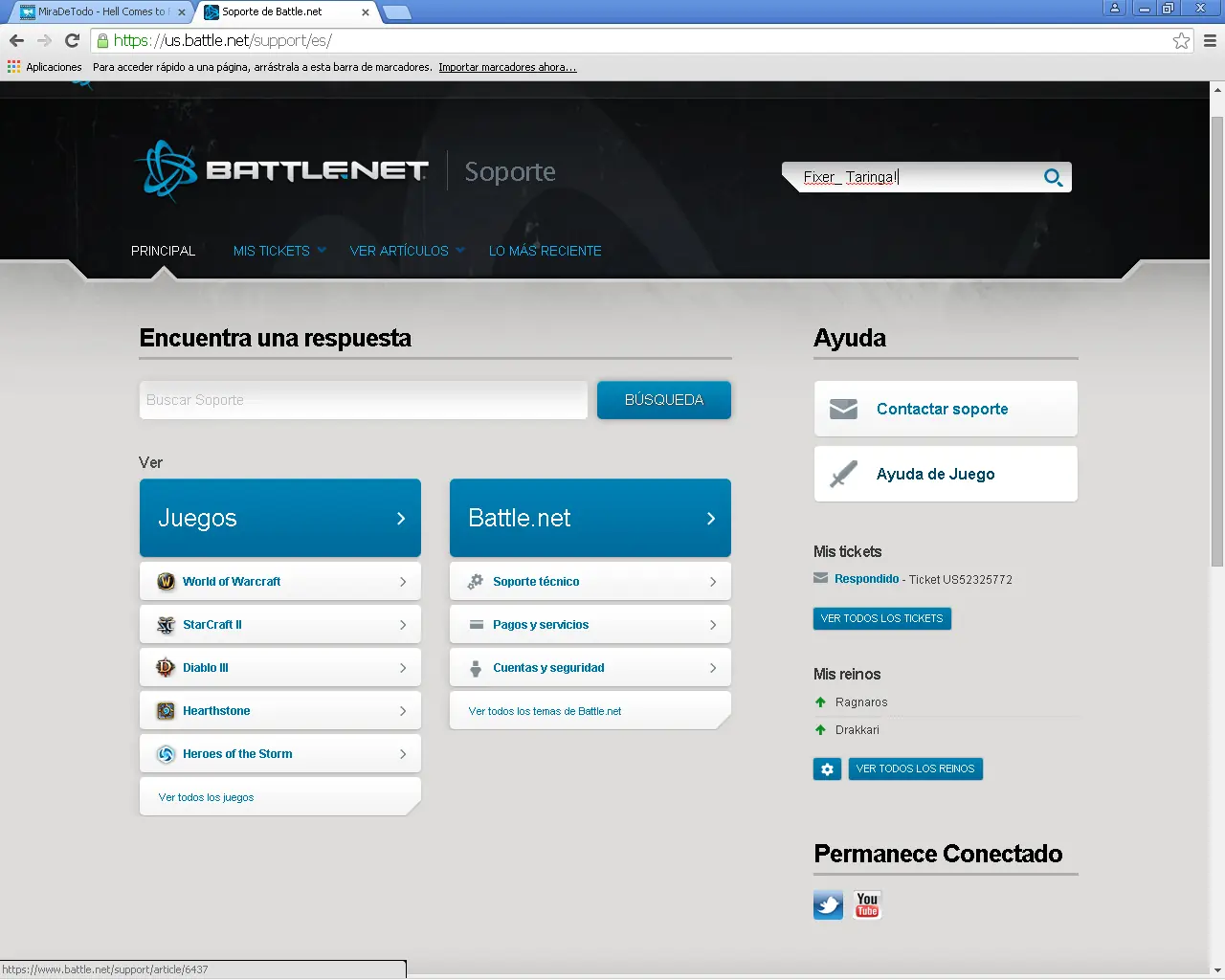Open Hearthstone row chevron
This screenshot has width=1225, height=980.
[403, 711]
